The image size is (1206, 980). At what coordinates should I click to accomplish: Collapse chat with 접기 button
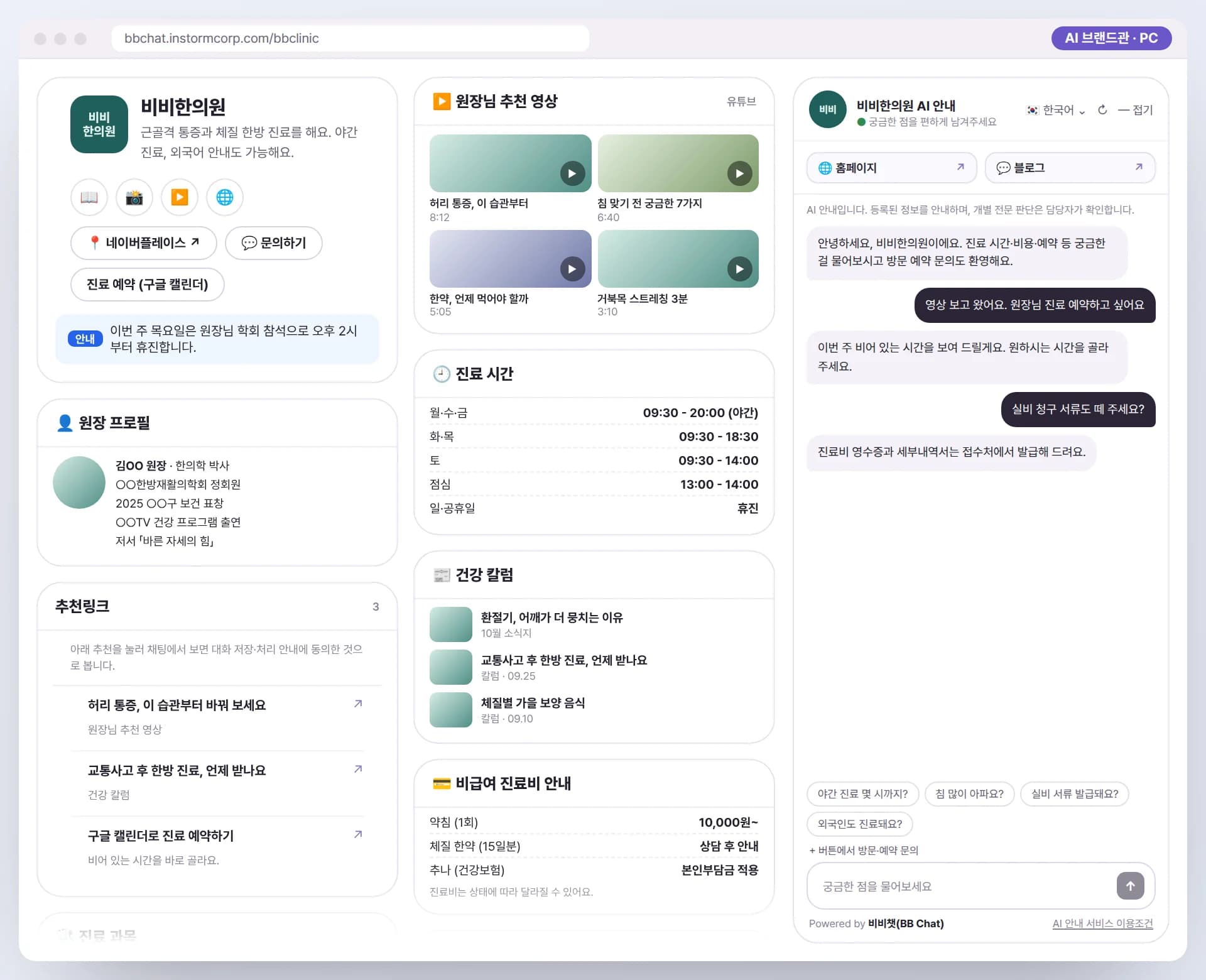(x=1136, y=110)
